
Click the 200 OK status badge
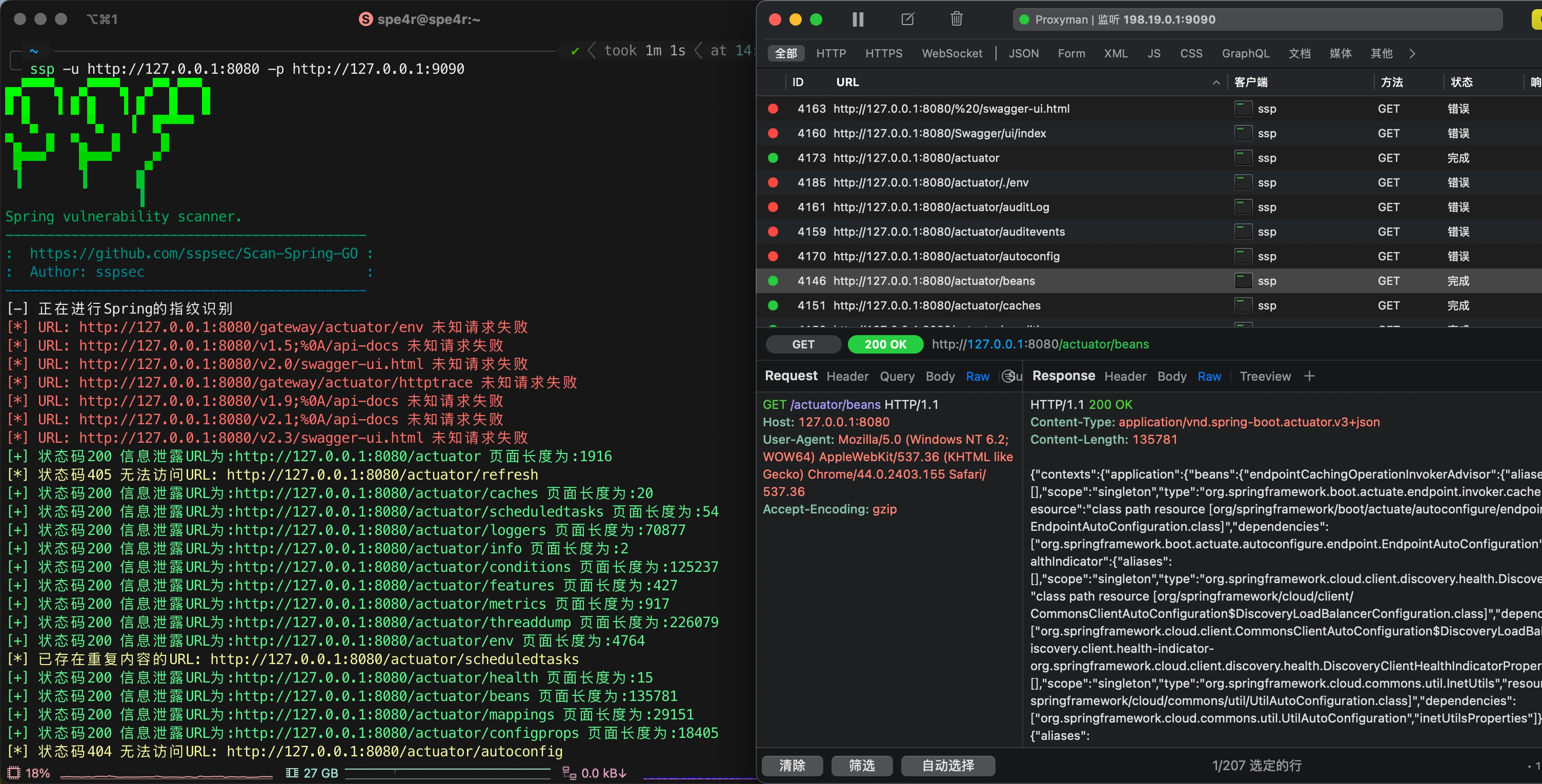pyautogui.click(x=885, y=344)
